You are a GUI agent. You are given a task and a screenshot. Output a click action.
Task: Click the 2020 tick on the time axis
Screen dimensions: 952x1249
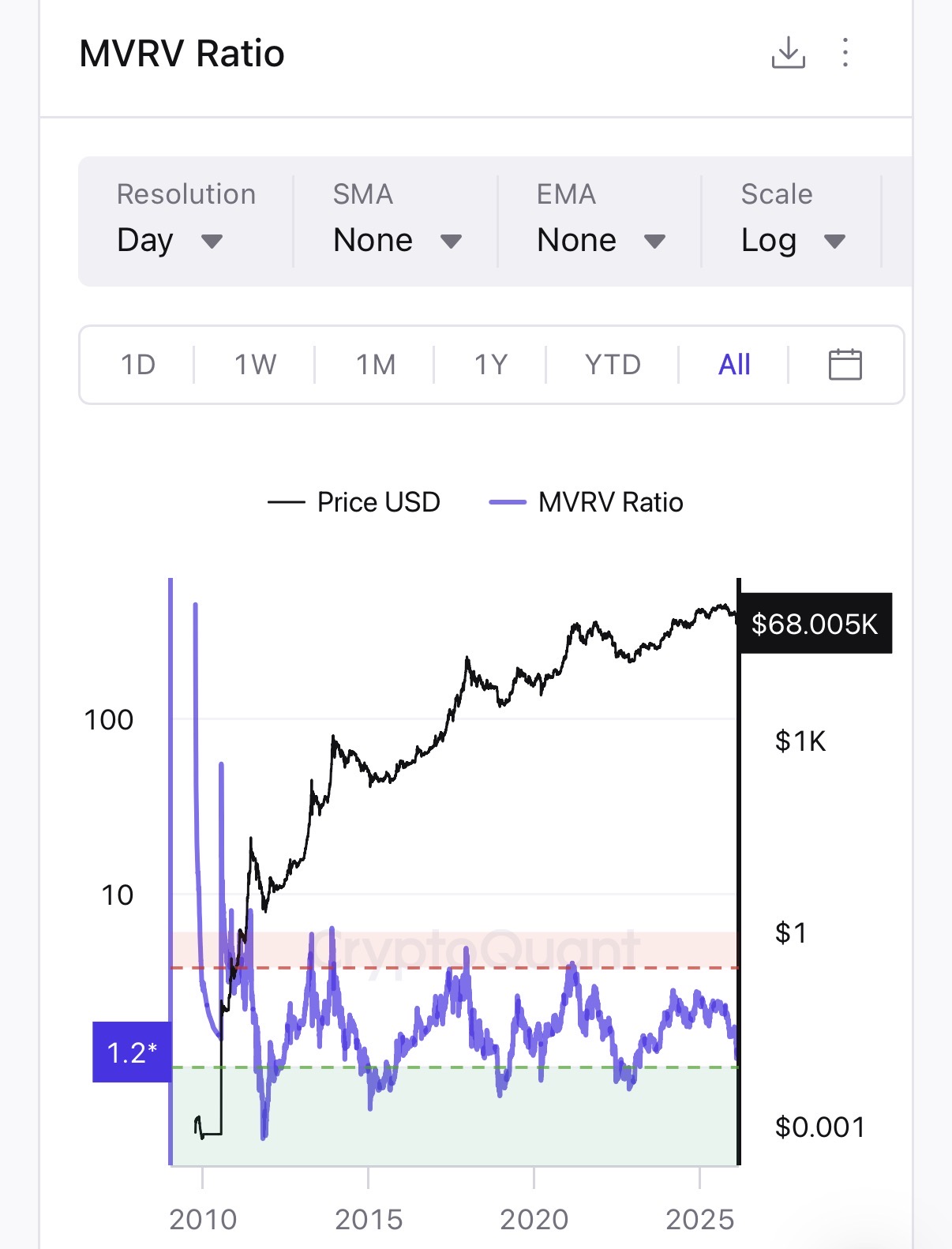coord(534,1219)
